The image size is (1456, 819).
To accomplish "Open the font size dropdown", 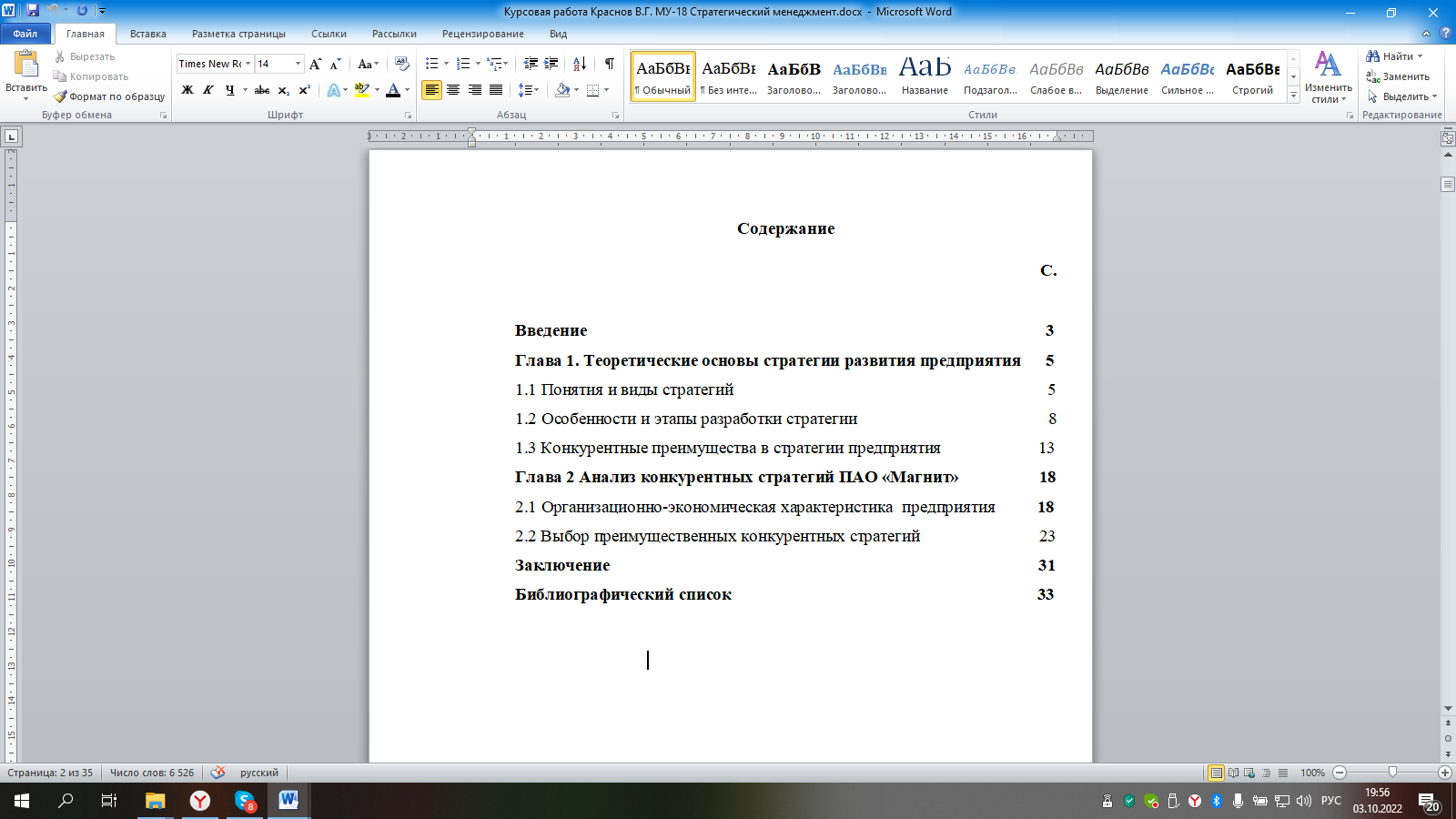I will (x=298, y=64).
